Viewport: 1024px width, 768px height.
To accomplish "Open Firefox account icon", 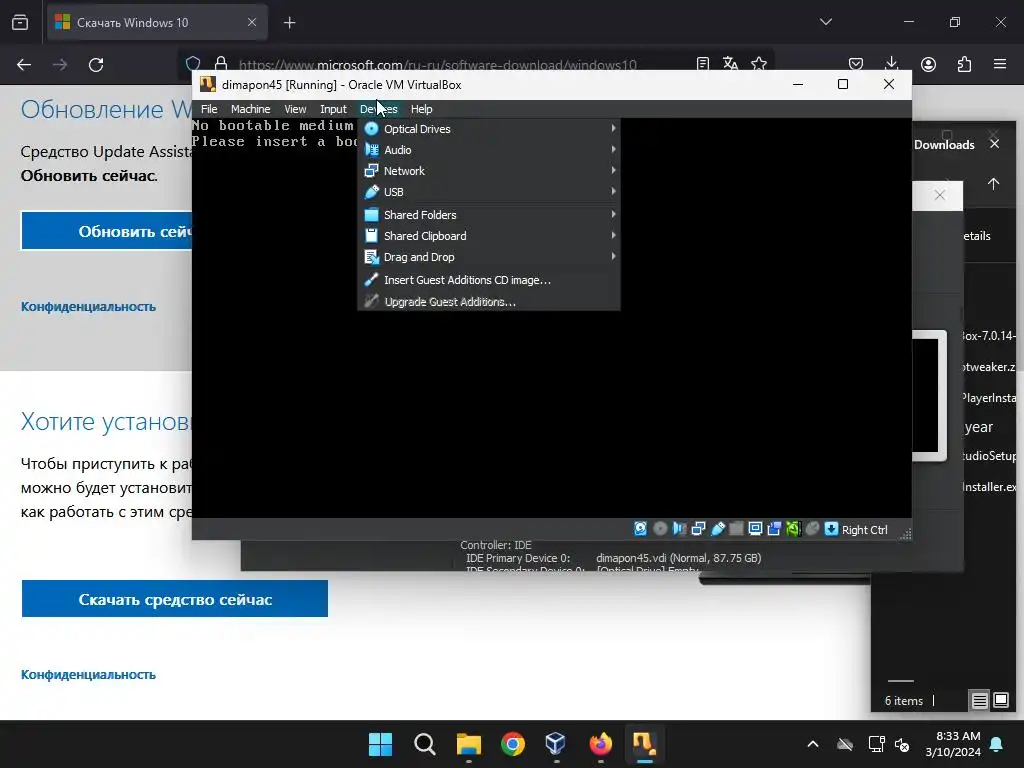I will (x=929, y=64).
